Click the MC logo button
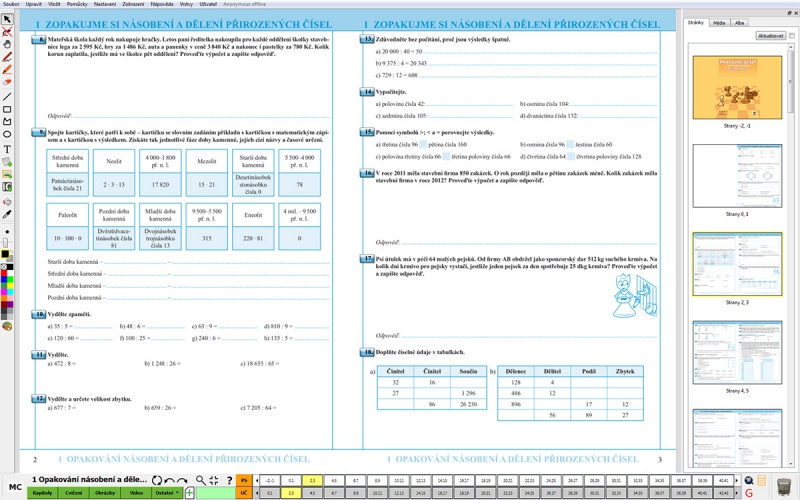The width and height of the screenshot is (800, 500). coord(15,487)
